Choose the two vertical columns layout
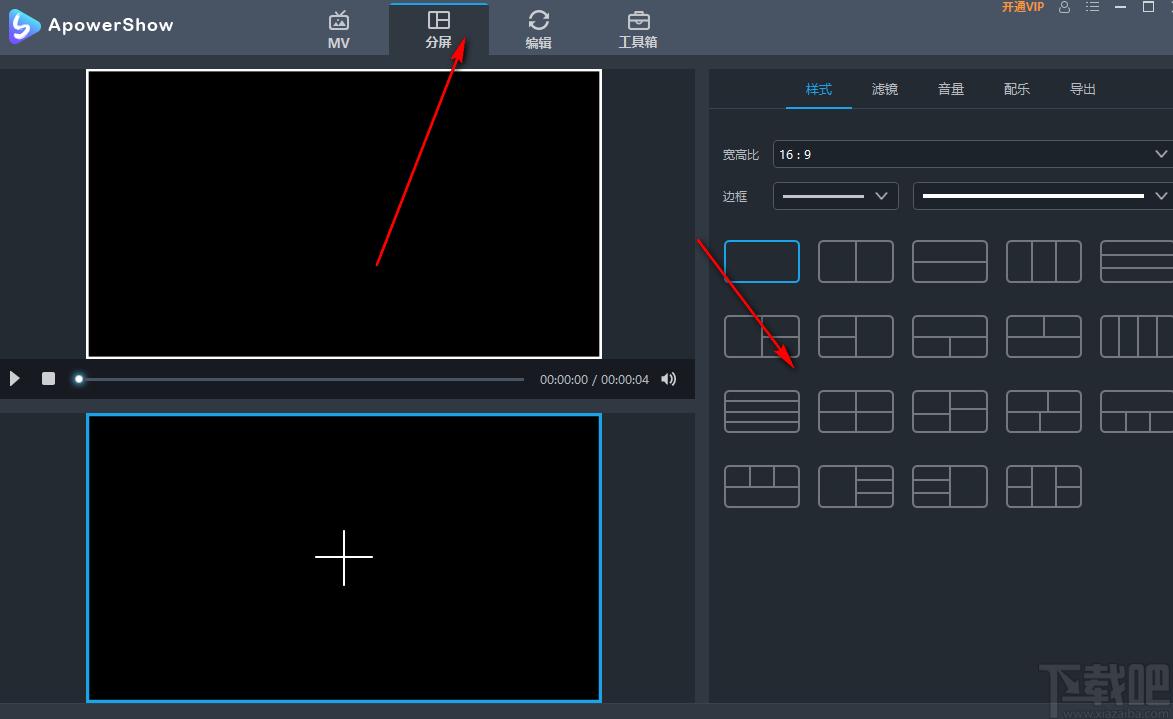The image size is (1173, 719). click(856, 261)
